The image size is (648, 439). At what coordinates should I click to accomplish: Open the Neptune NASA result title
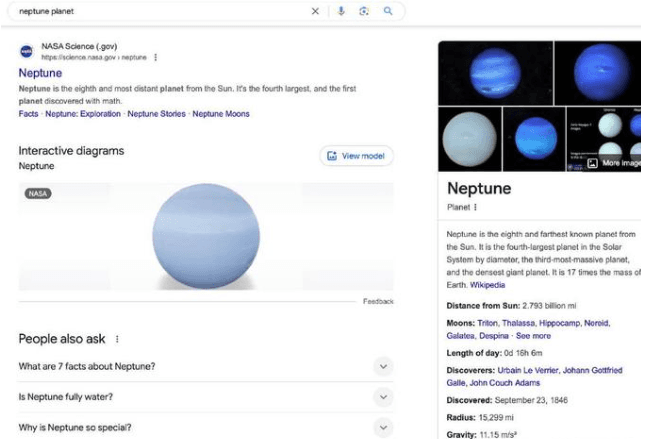[40, 73]
